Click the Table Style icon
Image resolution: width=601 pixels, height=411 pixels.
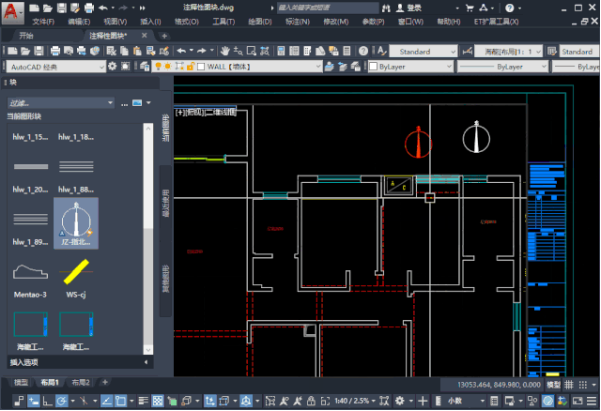pyautogui.click(x=552, y=51)
